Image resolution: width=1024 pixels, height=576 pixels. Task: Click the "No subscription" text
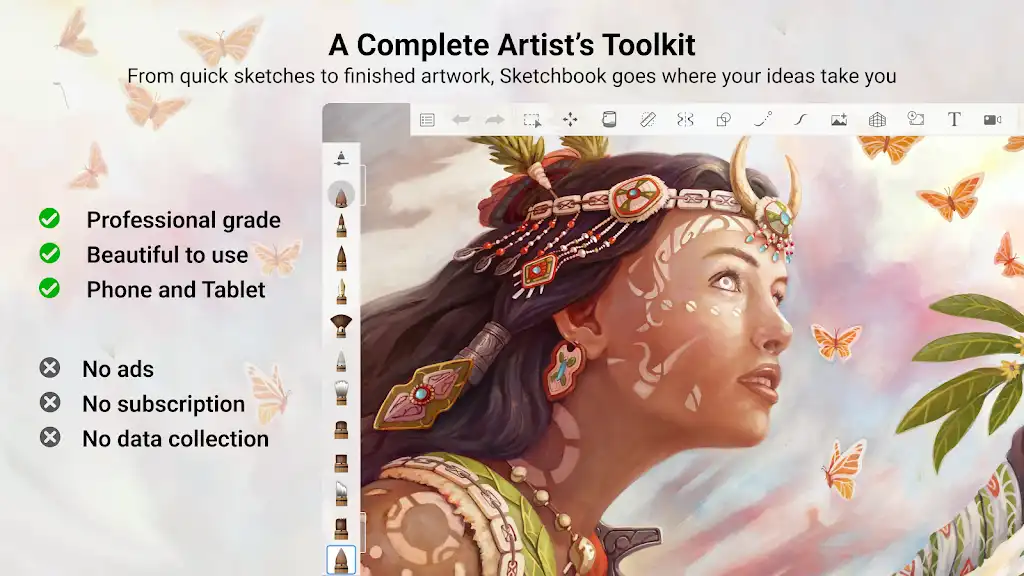163,404
